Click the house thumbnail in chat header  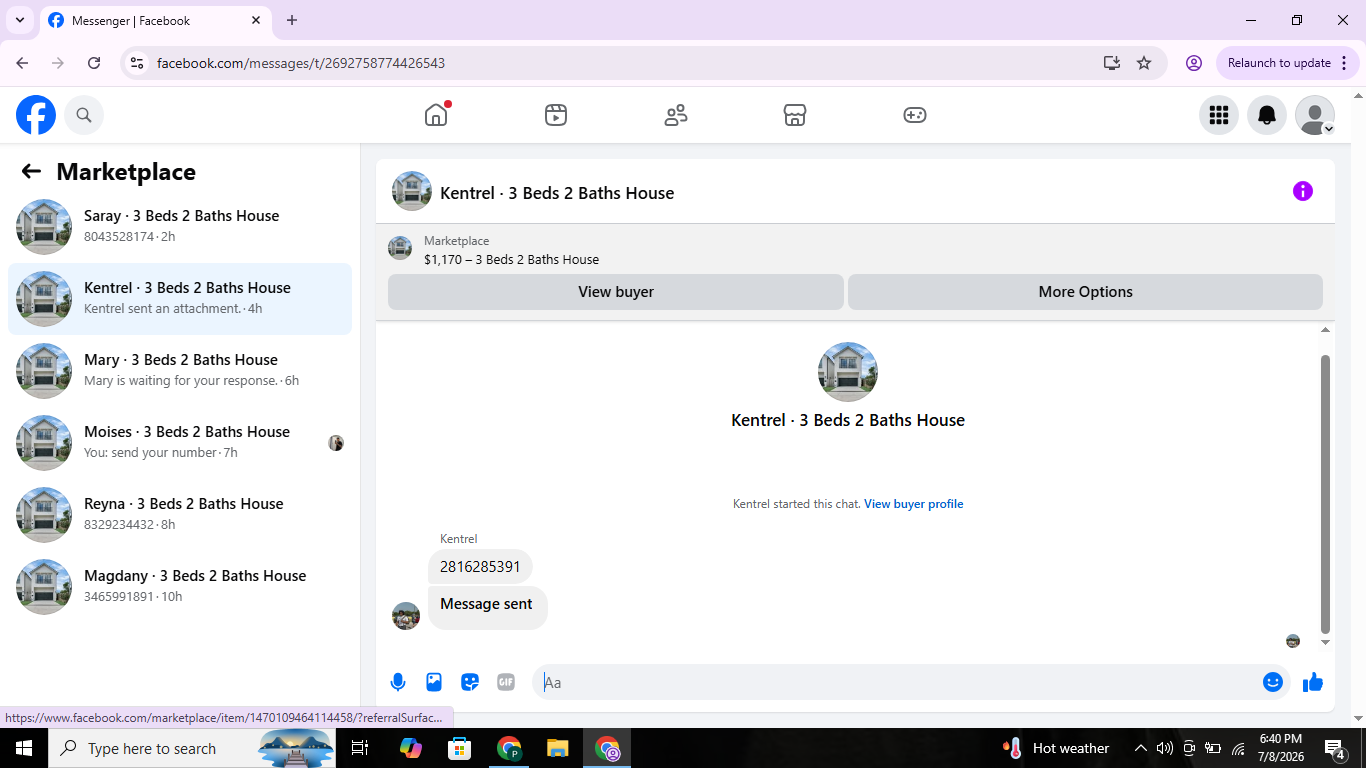tap(412, 191)
